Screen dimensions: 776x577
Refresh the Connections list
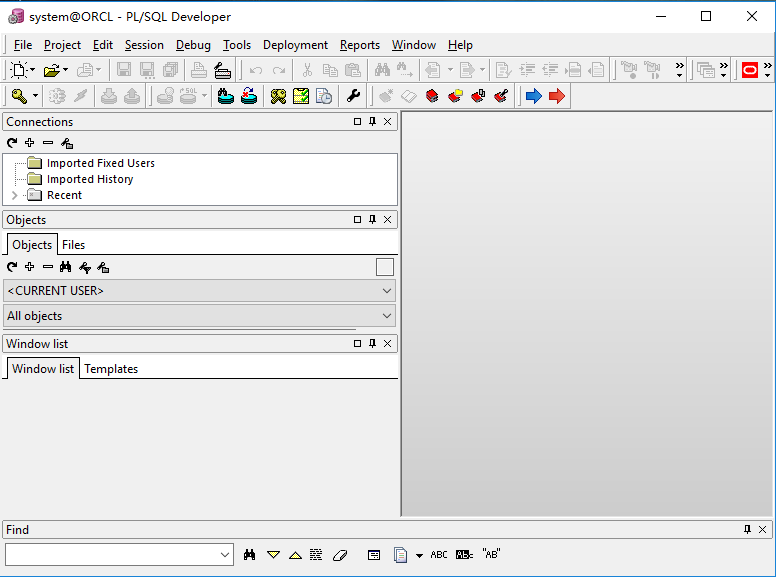[x=12, y=143]
